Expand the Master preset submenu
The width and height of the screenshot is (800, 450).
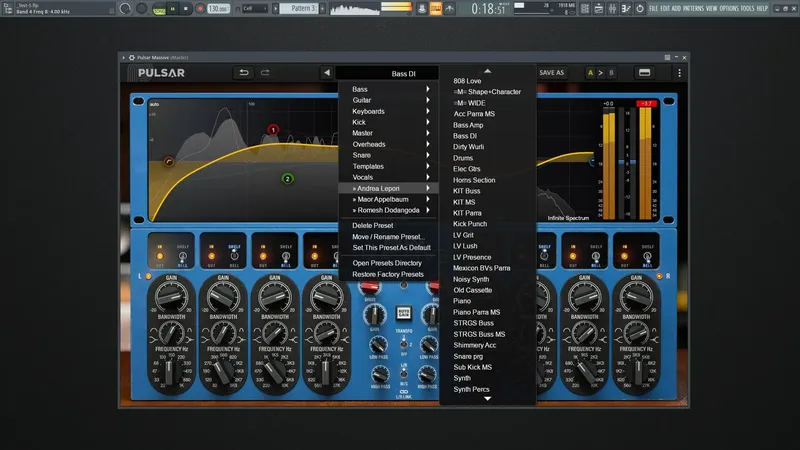390,133
